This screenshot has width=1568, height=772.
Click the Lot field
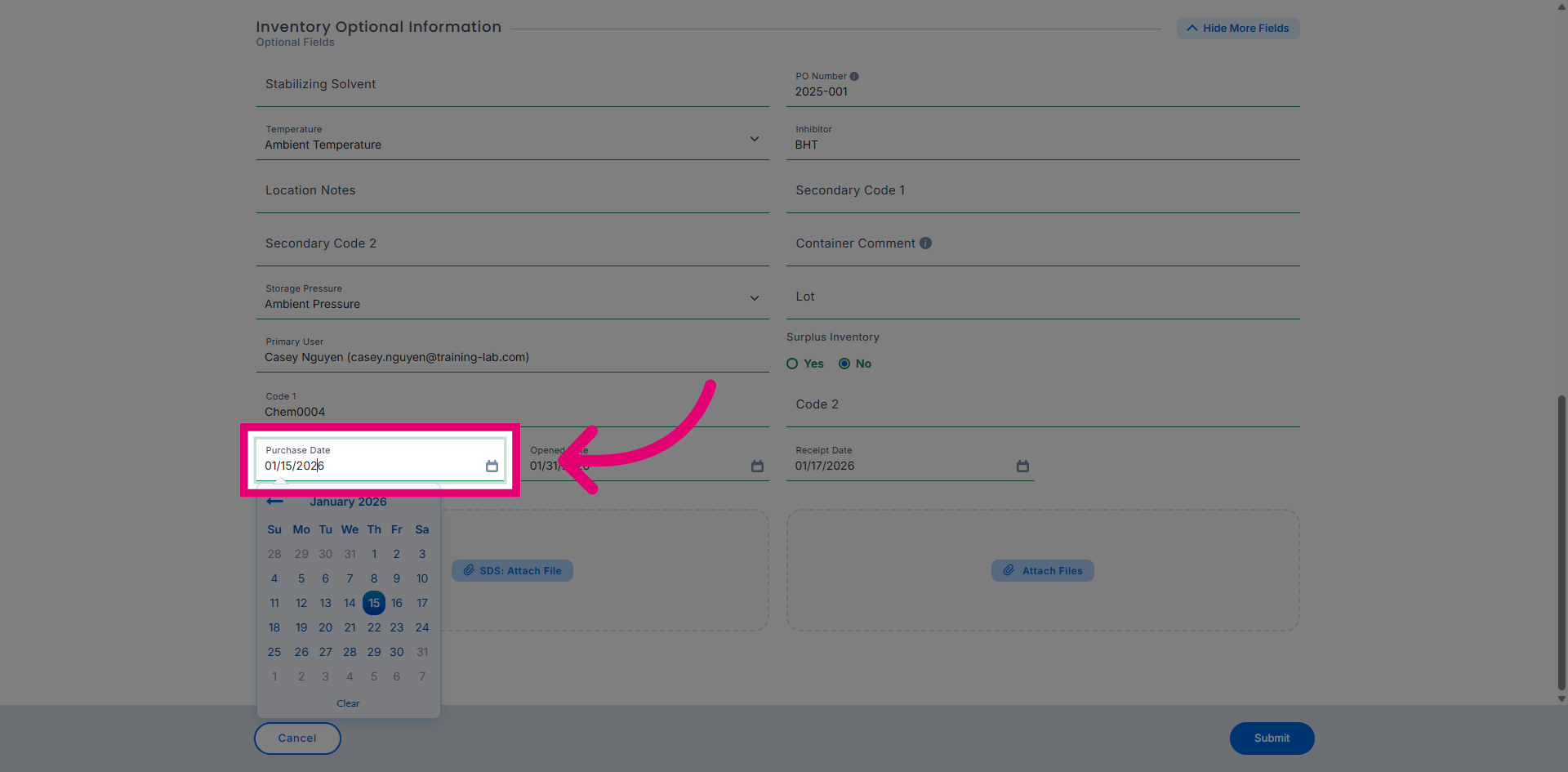(x=1043, y=297)
